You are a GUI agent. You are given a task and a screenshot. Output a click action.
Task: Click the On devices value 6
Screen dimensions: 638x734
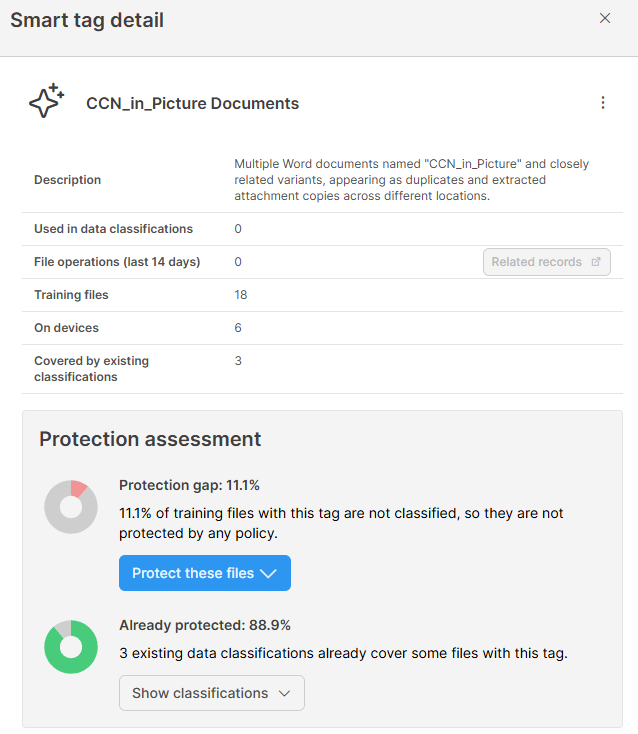[x=238, y=328]
